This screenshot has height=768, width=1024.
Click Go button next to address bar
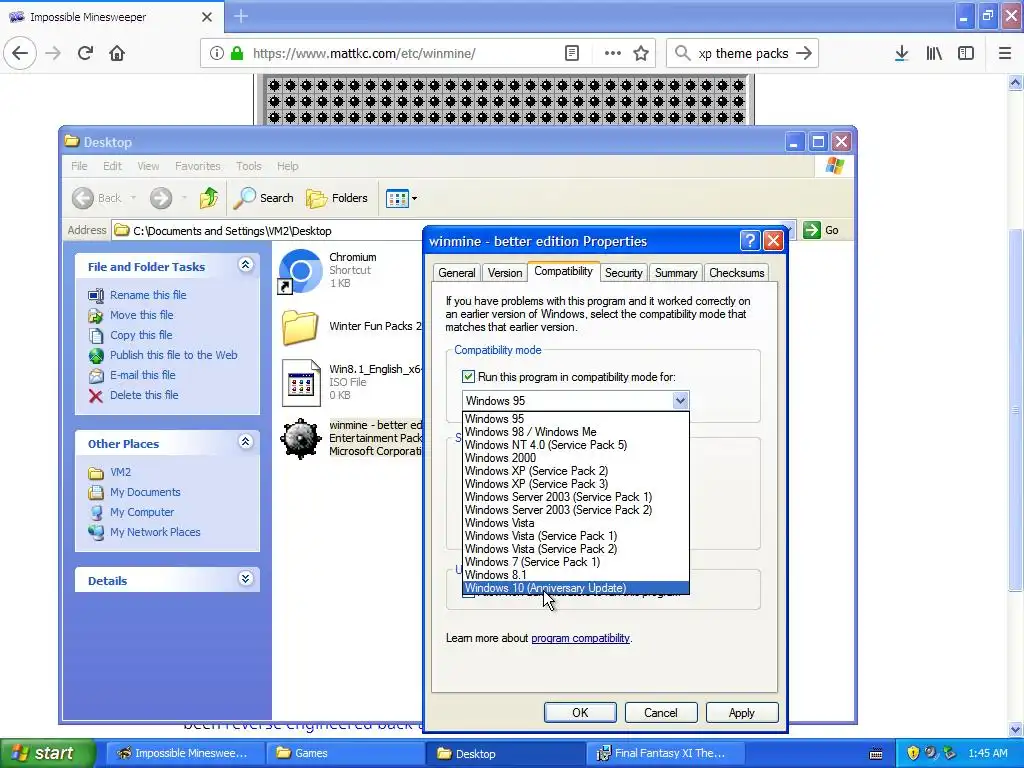(822, 230)
